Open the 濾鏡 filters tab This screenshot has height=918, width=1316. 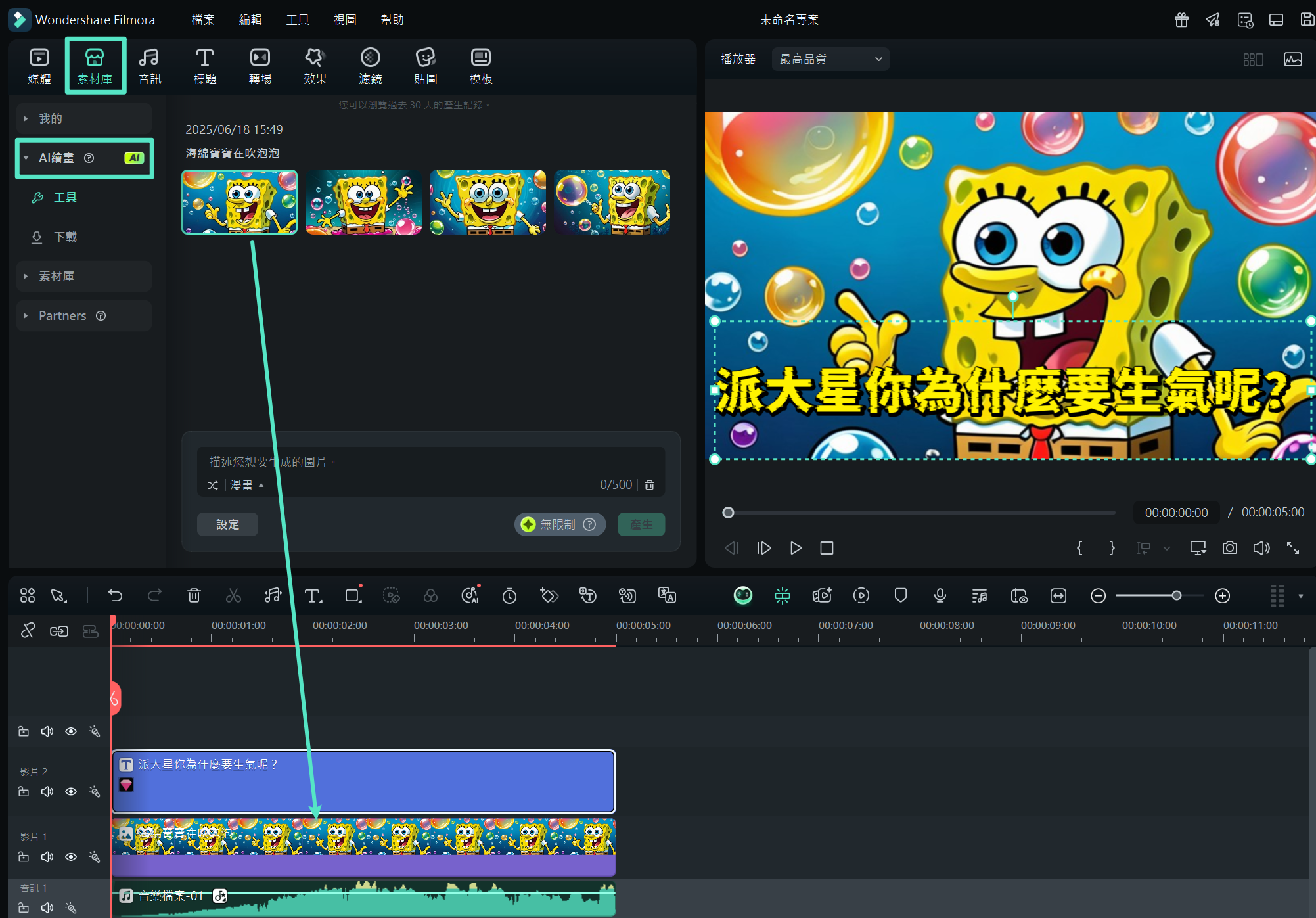[371, 66]
